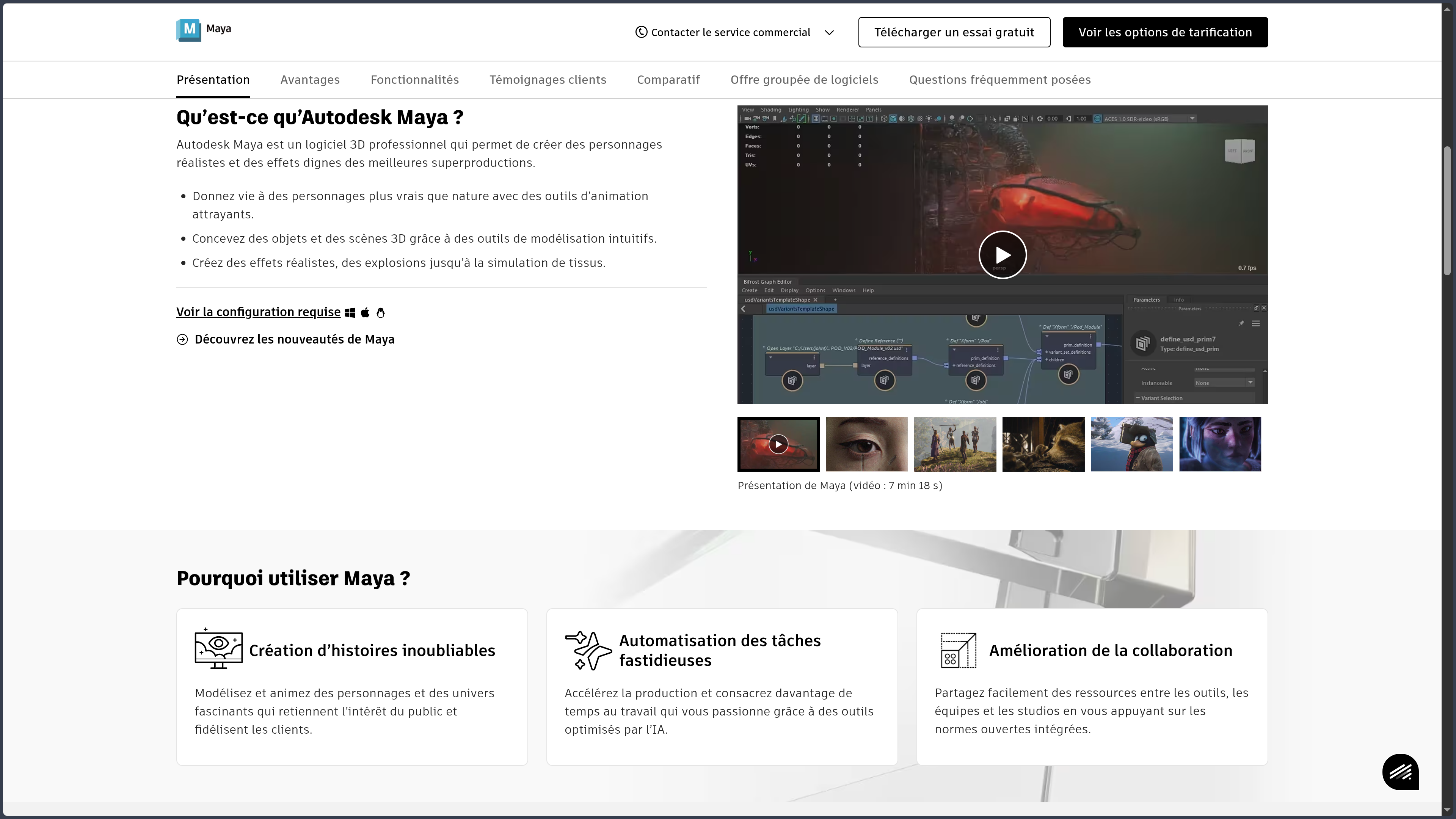Click the circled arrow icon before Découvrez
This screenshot has height=819, width=1456.
click(x=182, y=339)
